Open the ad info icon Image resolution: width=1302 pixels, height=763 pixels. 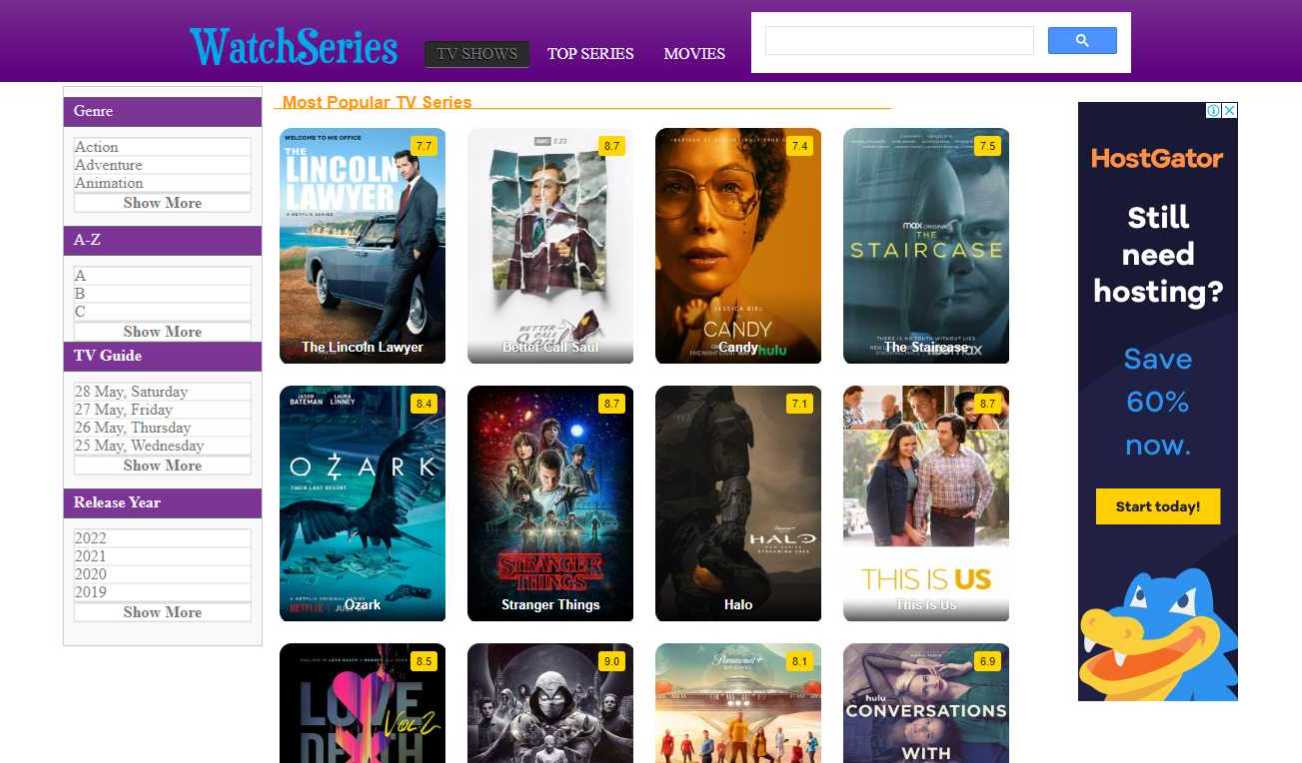(1214, 111)
